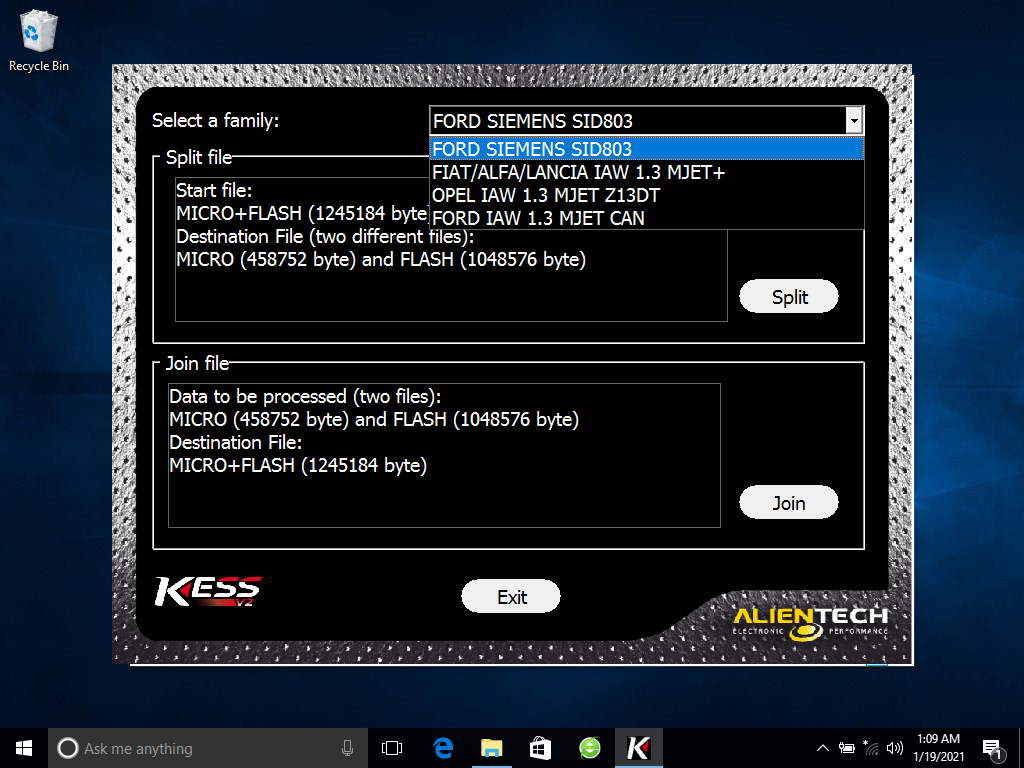Exit the application with the Exit button
Screen dimensions: 1024x768
[x=510, y=596]
